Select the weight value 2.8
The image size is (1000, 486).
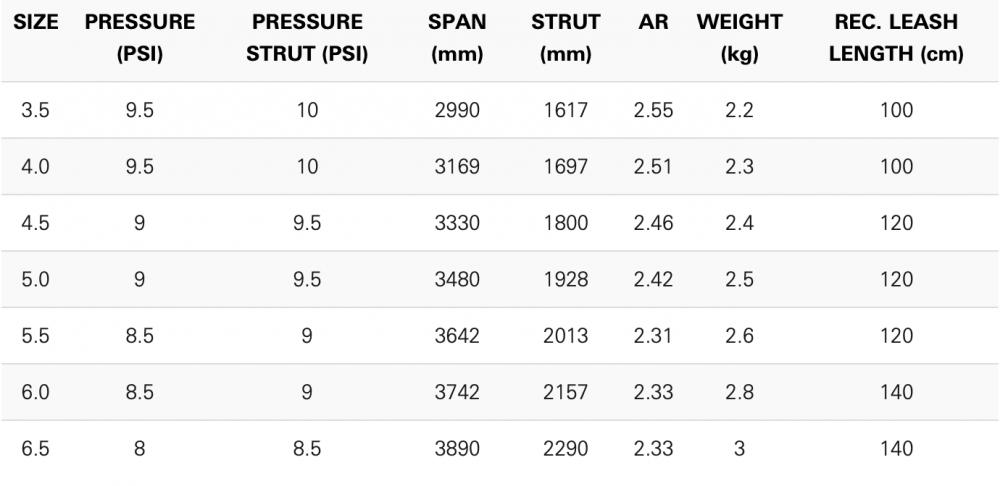(739, 392)
